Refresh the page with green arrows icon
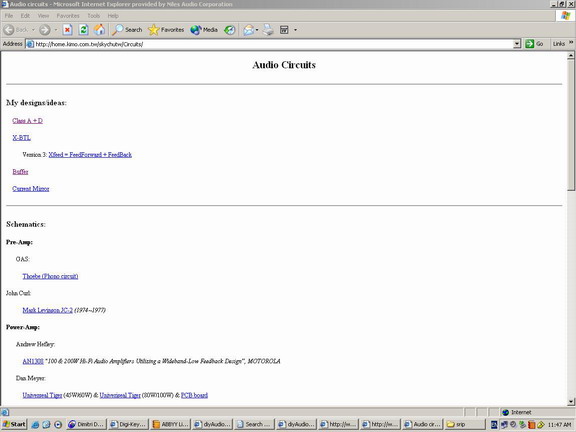 pyautogui.click(x=83, y=30)
